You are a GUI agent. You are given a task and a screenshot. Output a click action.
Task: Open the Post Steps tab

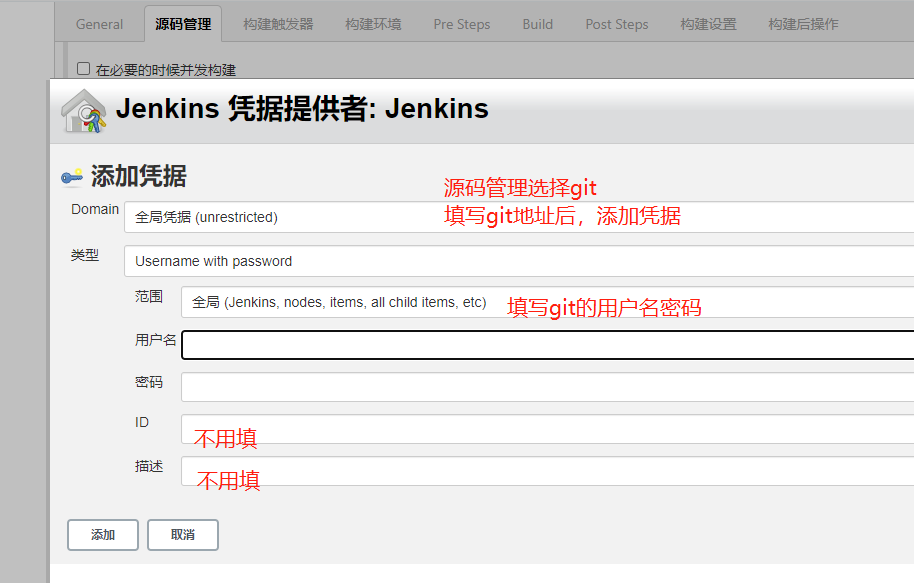coord(617,24)
